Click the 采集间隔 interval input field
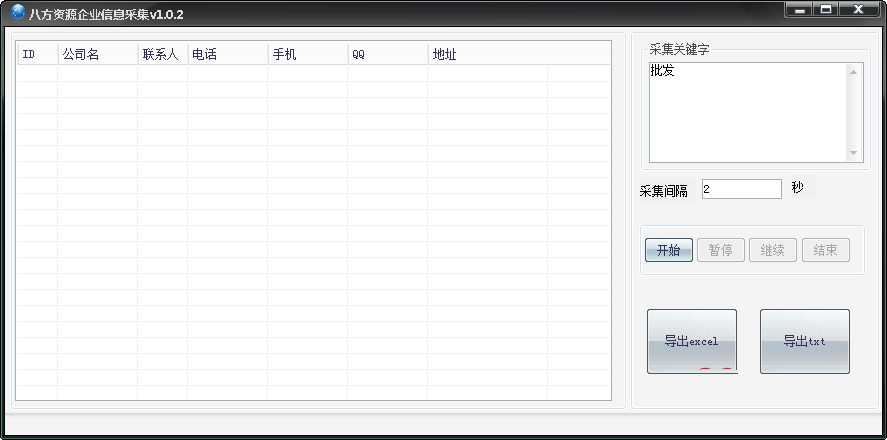The image size is (887, 440). click(742, 189)
